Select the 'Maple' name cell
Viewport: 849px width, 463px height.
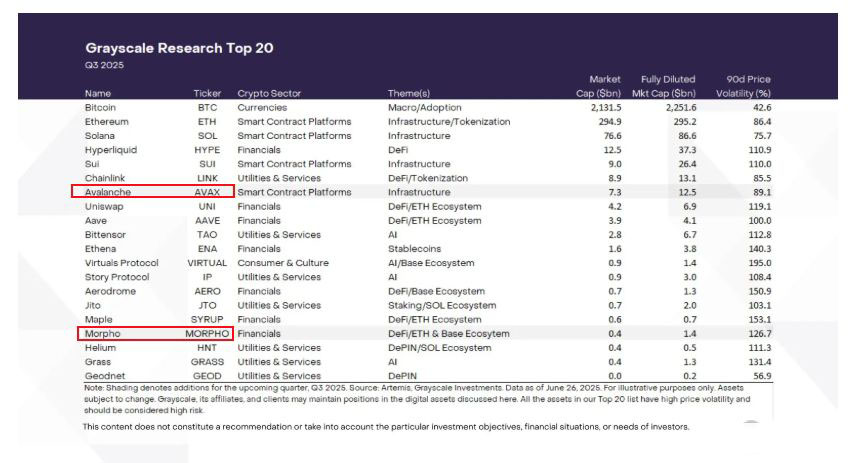pos(99,319)
